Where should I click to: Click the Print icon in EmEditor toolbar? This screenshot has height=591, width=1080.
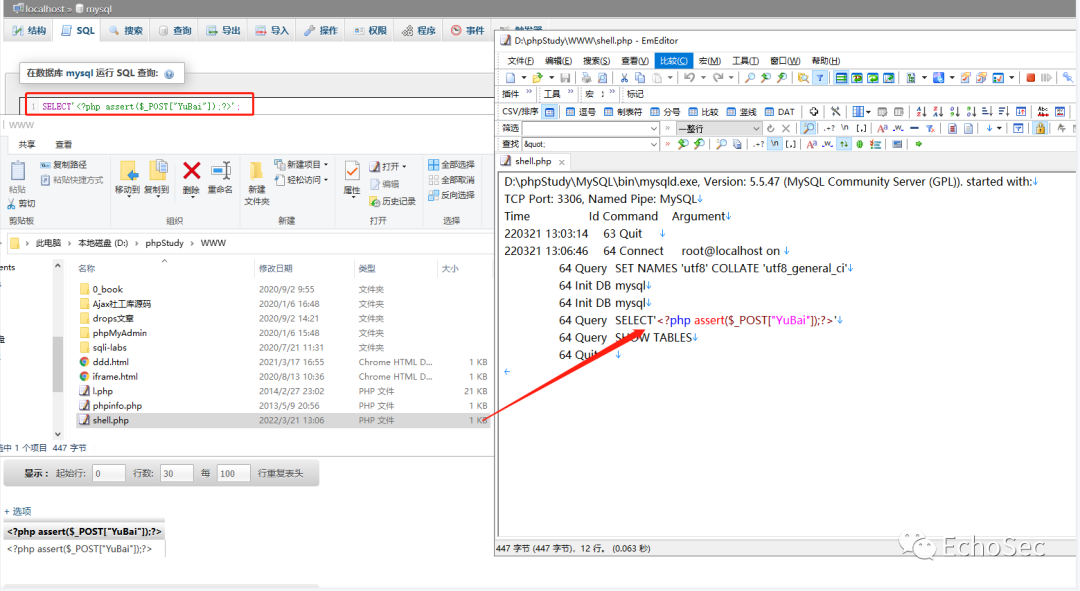point(585,77)
